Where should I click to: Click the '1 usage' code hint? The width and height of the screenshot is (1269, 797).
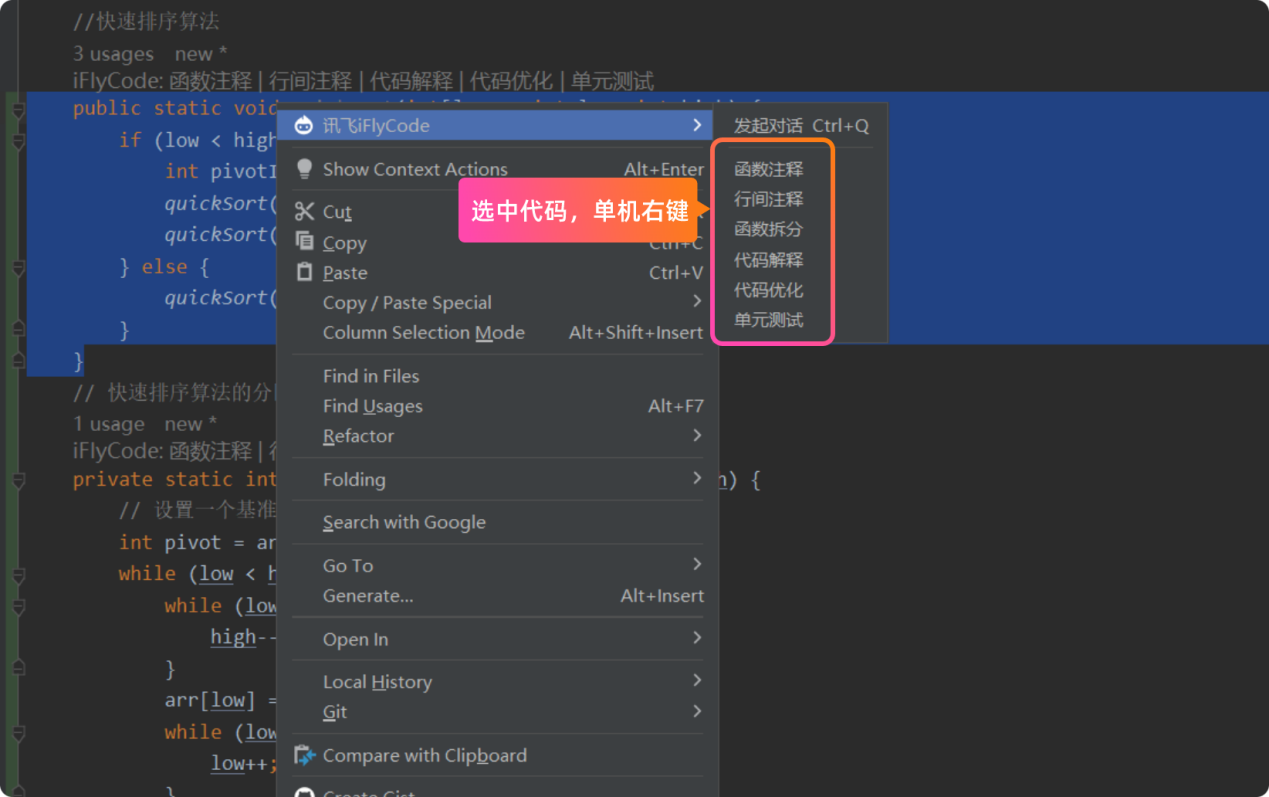[108, 424]
